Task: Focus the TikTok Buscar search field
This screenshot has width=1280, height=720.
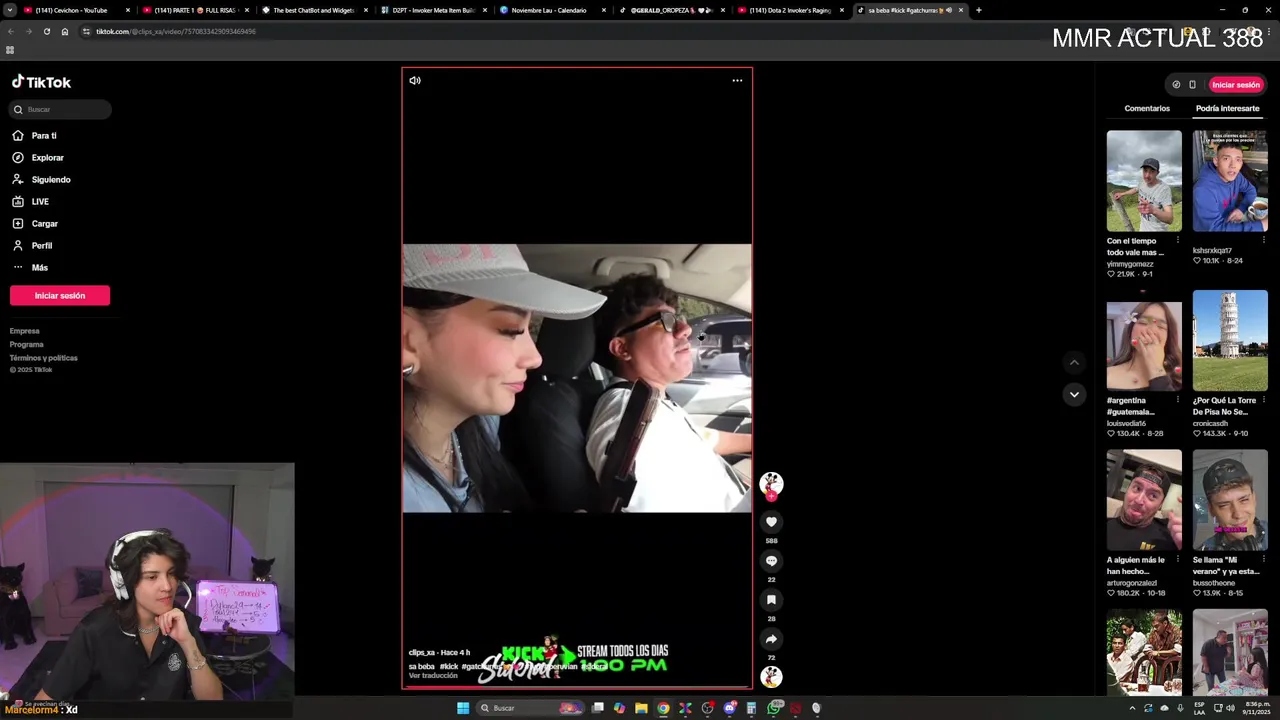Action: tap(61, 109)
